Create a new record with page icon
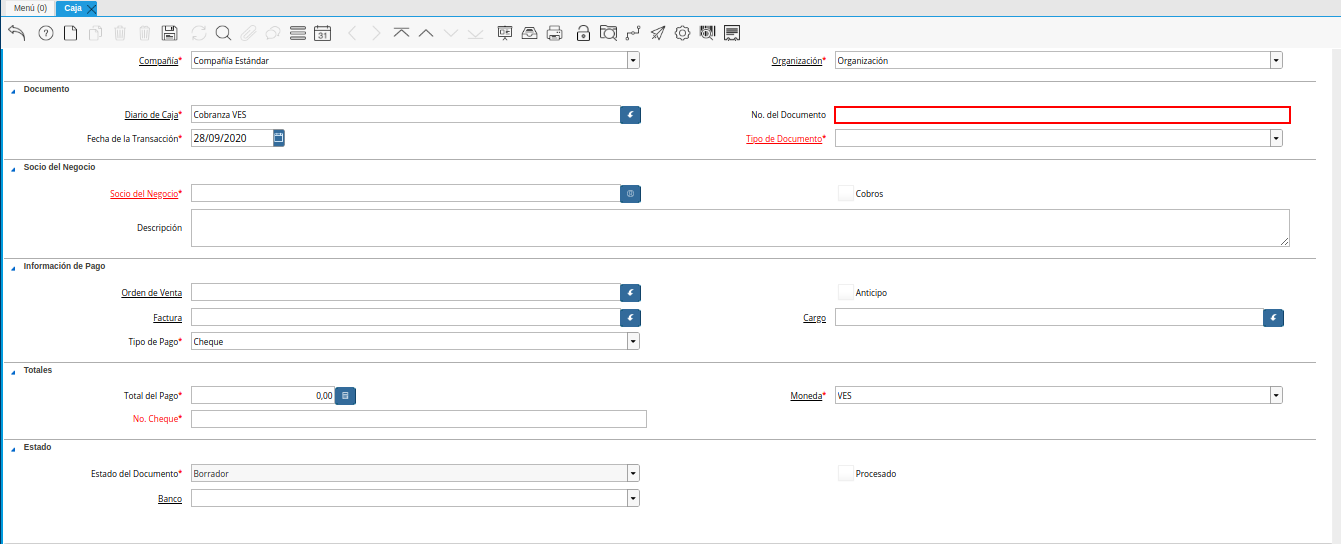 tap(70, 33)
